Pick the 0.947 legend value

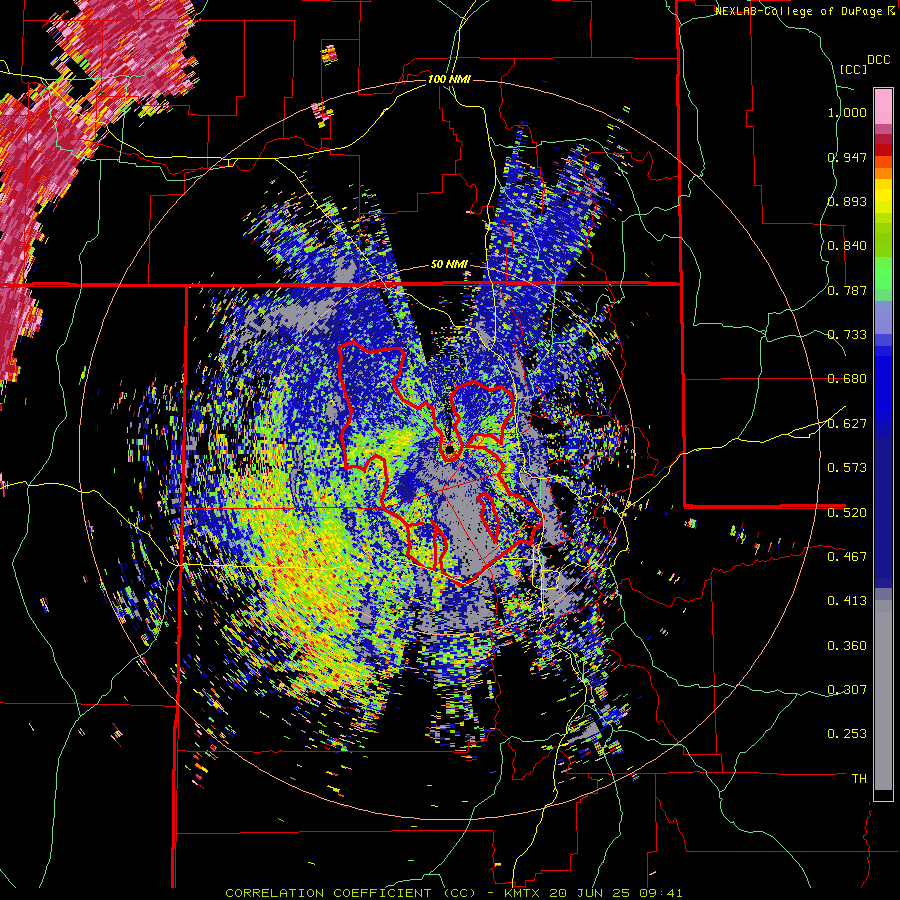pos(847,157)
